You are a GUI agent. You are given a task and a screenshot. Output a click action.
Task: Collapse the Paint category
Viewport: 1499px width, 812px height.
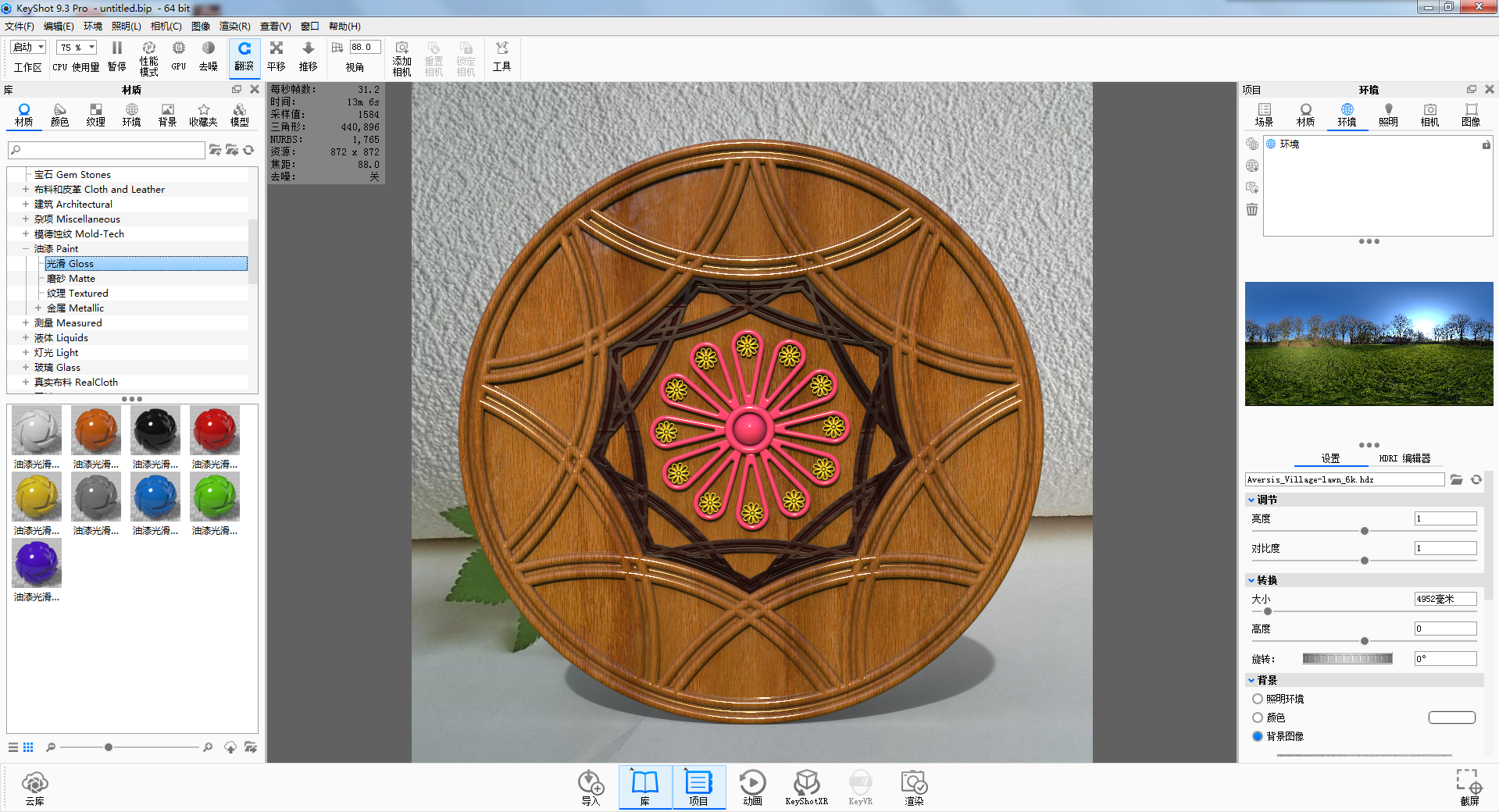tap(26, 248)
